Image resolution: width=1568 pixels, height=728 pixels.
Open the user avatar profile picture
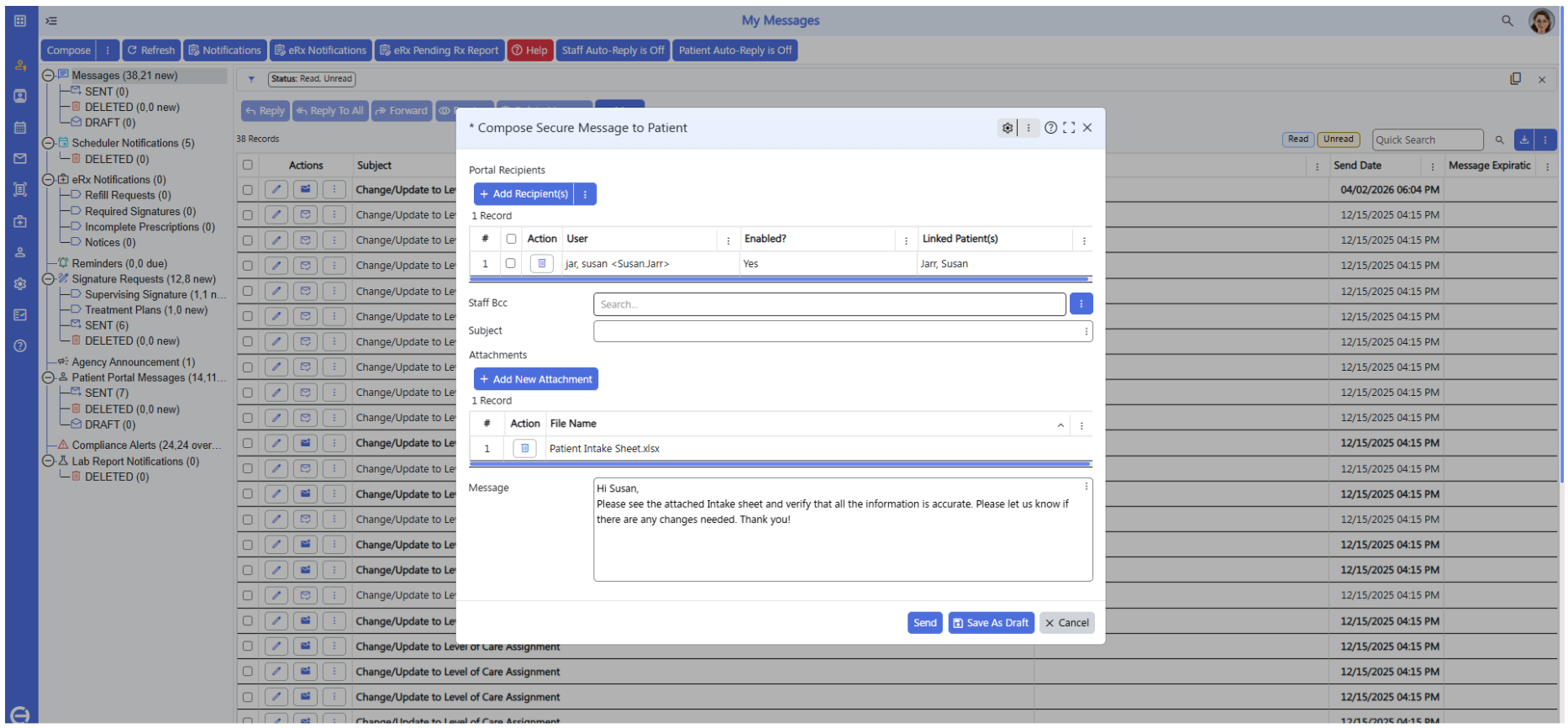tap(1541, 20)
